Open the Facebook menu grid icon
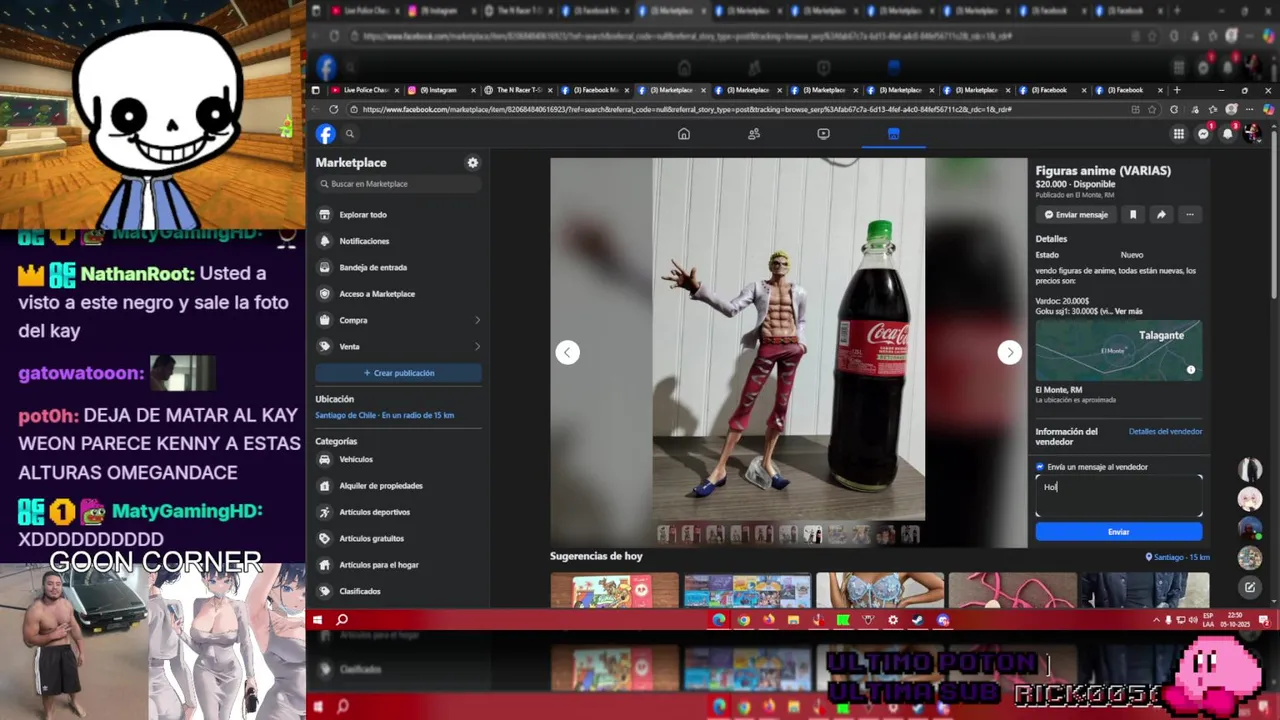Image resolution: width=1280 pixels, height=720 pixels. tap(1179, 134)
